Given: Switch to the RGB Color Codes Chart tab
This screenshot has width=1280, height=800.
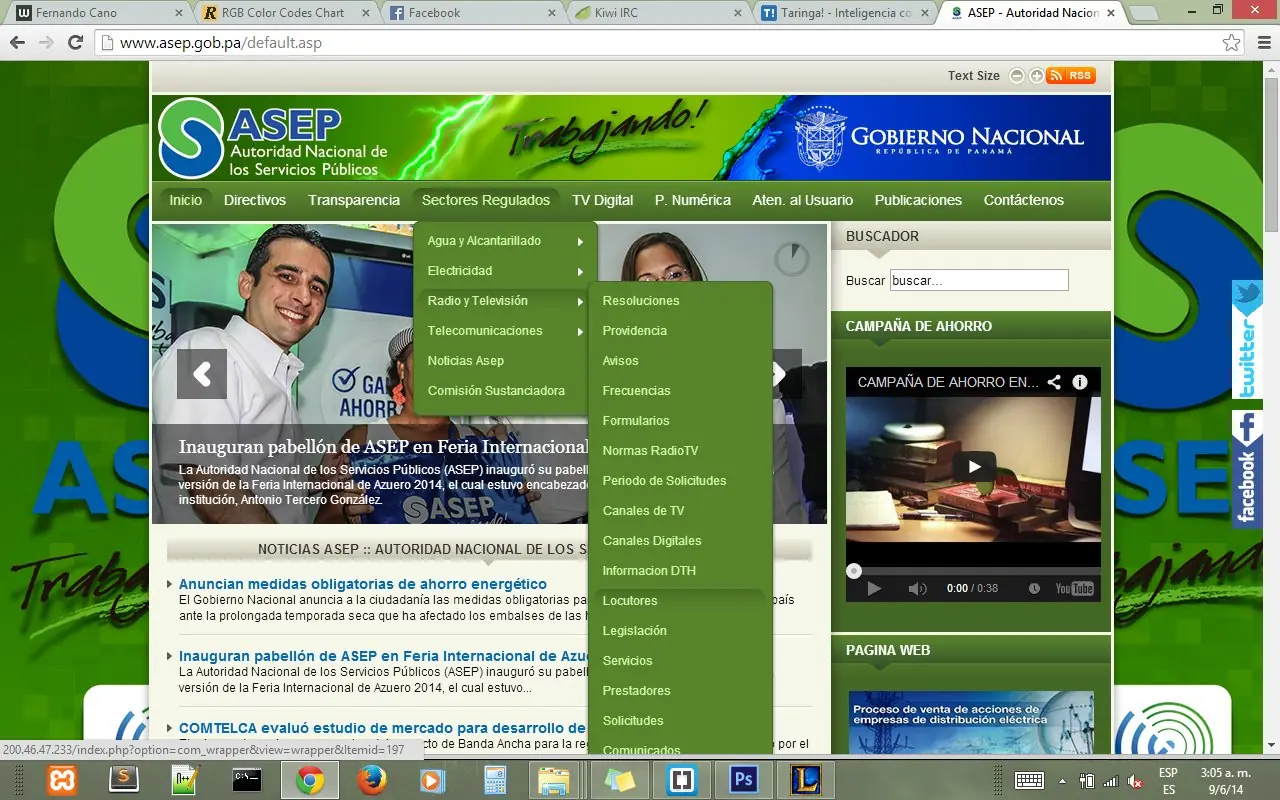Looking at the screenshot, I should 285,13.
